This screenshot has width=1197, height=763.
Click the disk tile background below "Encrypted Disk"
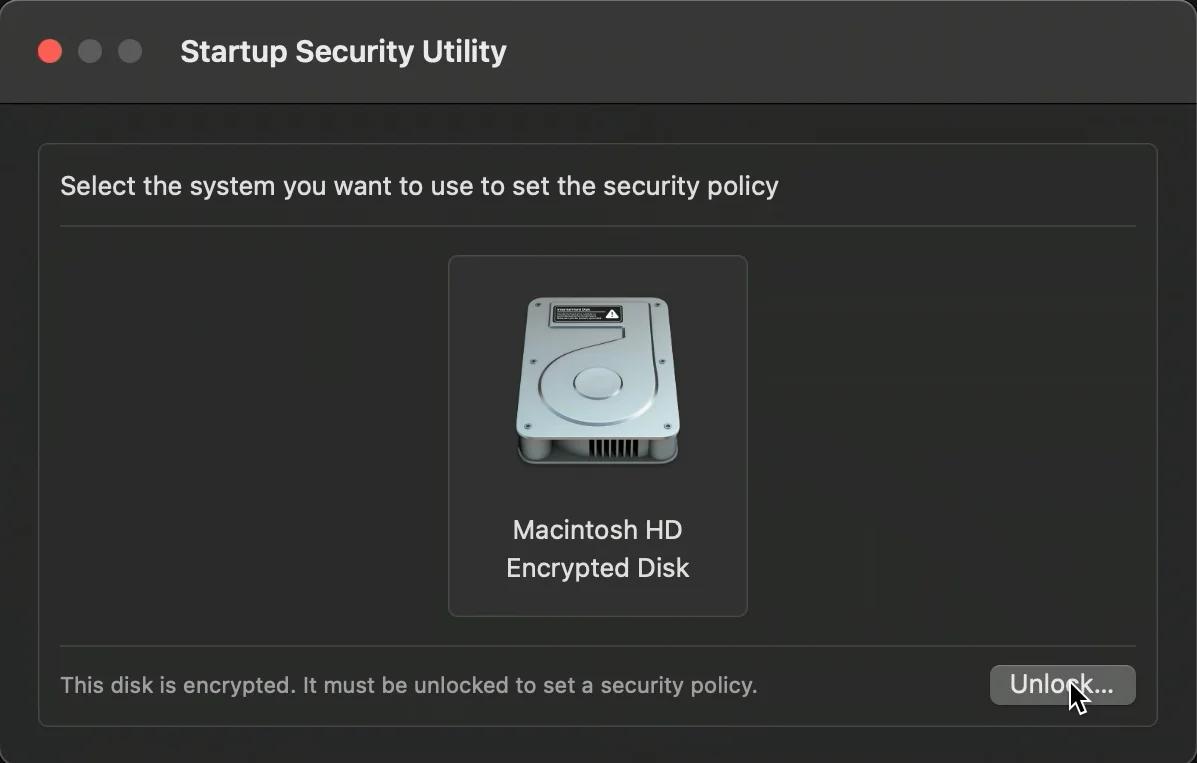point(597,598)
